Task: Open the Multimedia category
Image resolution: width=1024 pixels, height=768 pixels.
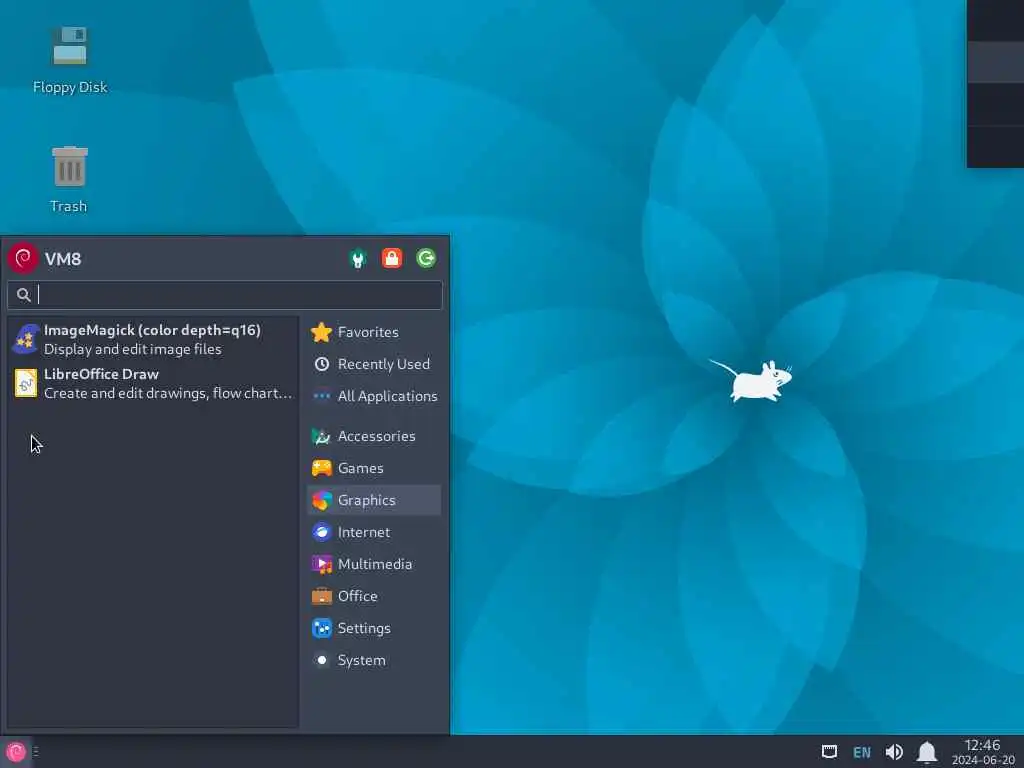Action: 374,564
